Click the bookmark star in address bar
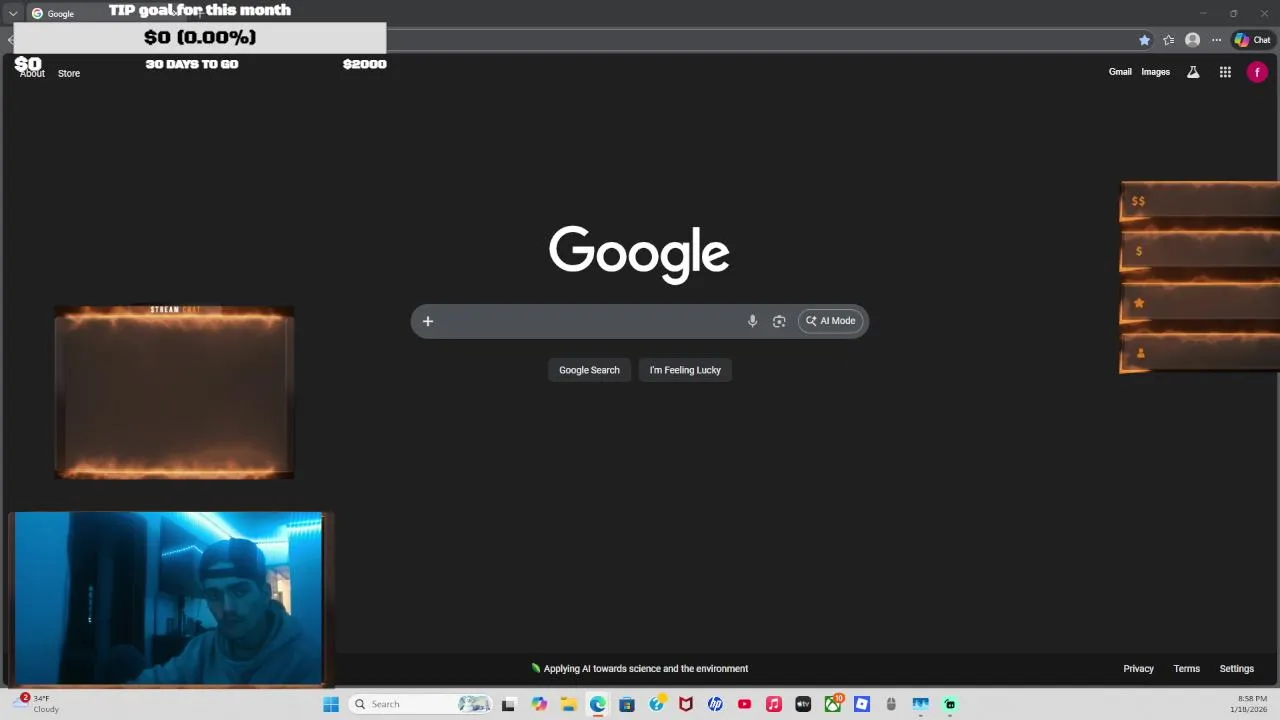Screen dimensions: 1280x720 point(1144,40)
